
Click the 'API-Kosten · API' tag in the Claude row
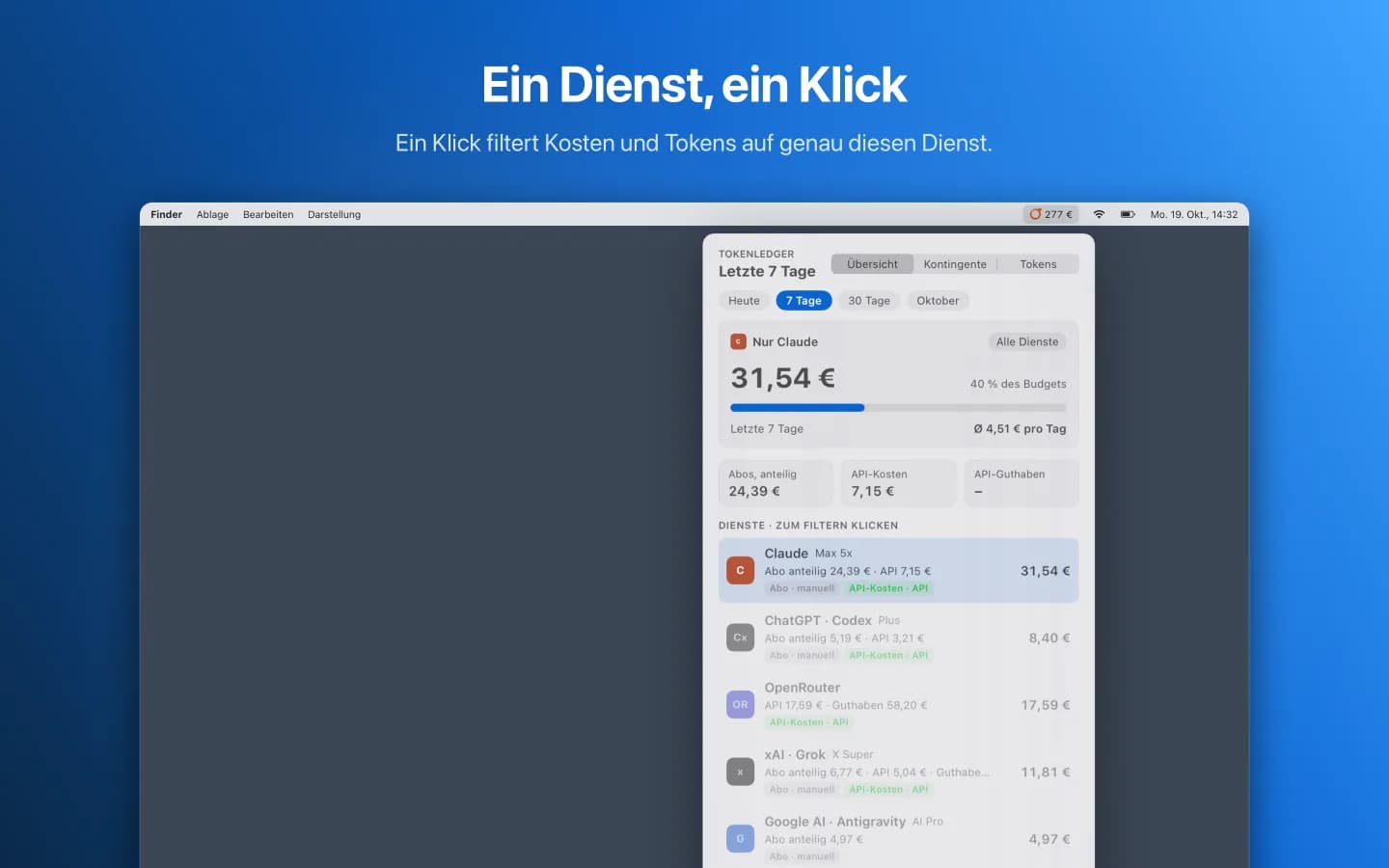(888, 588)
